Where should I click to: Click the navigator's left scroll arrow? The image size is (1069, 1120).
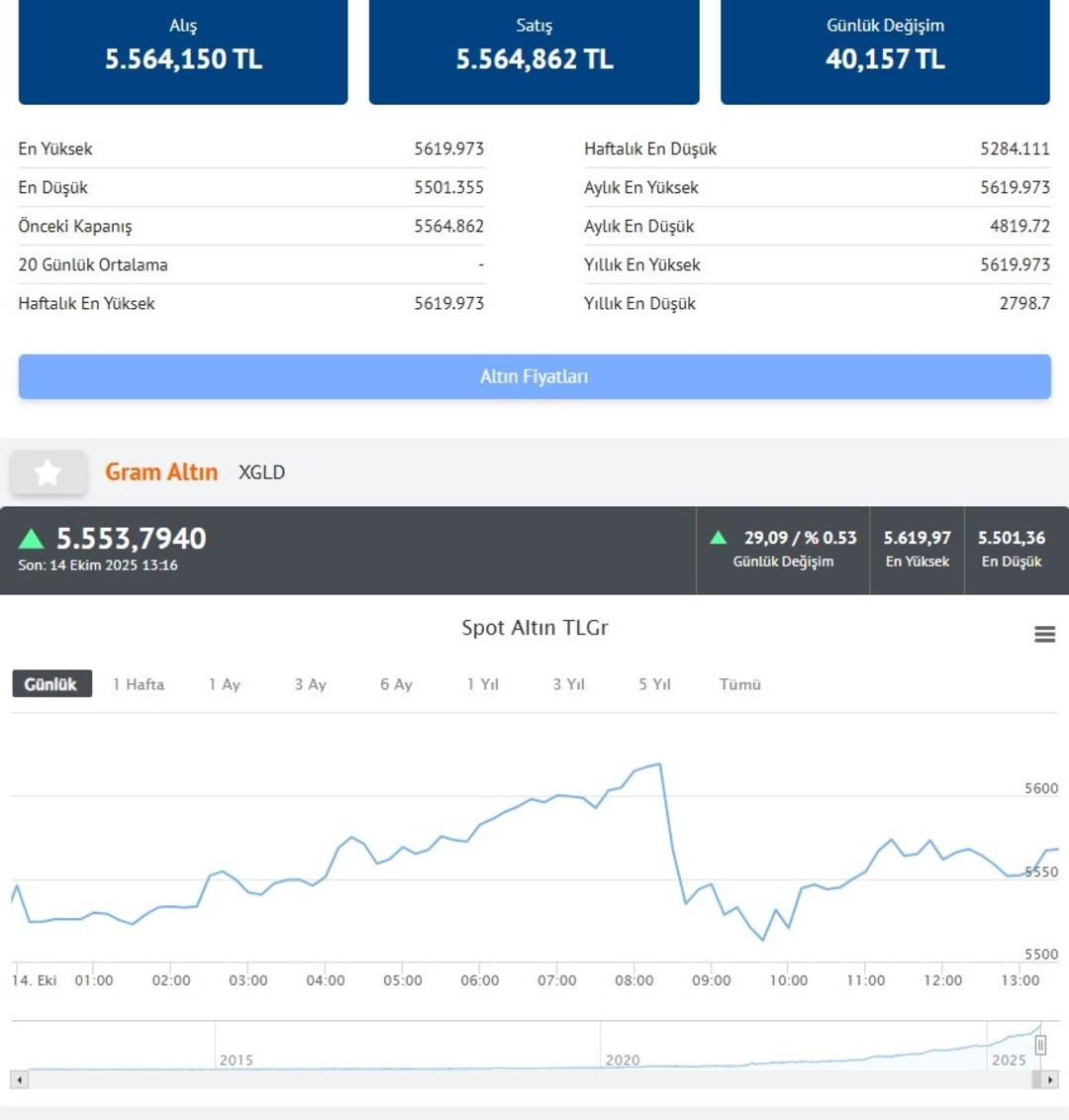tap(19, 1079)
